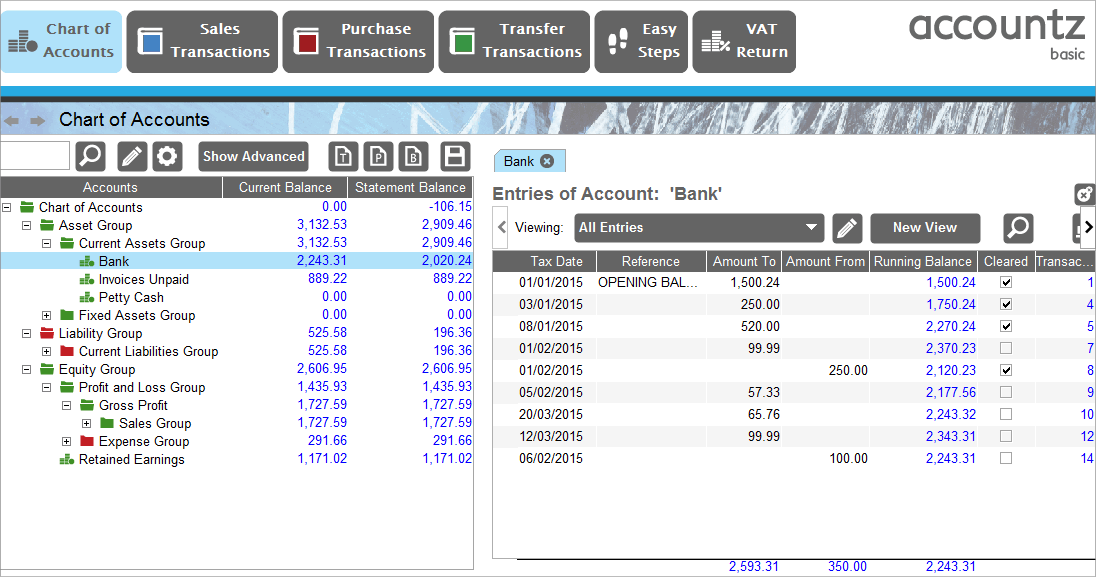Expand the Fixed Assets Group node
Screen dimensions: 1096x577
(x=47, y=315)
